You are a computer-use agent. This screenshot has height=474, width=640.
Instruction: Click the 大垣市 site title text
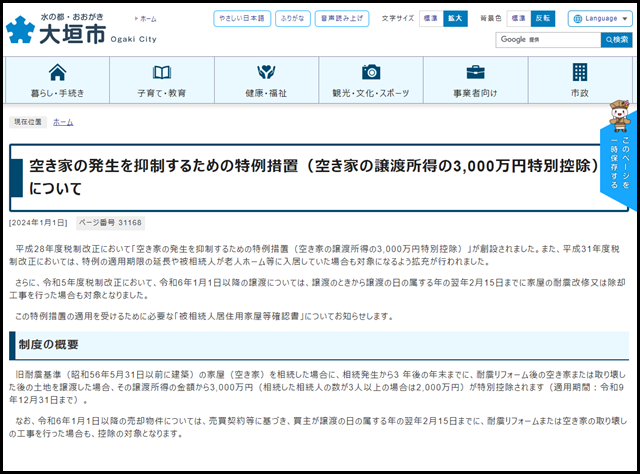point(73,34)
